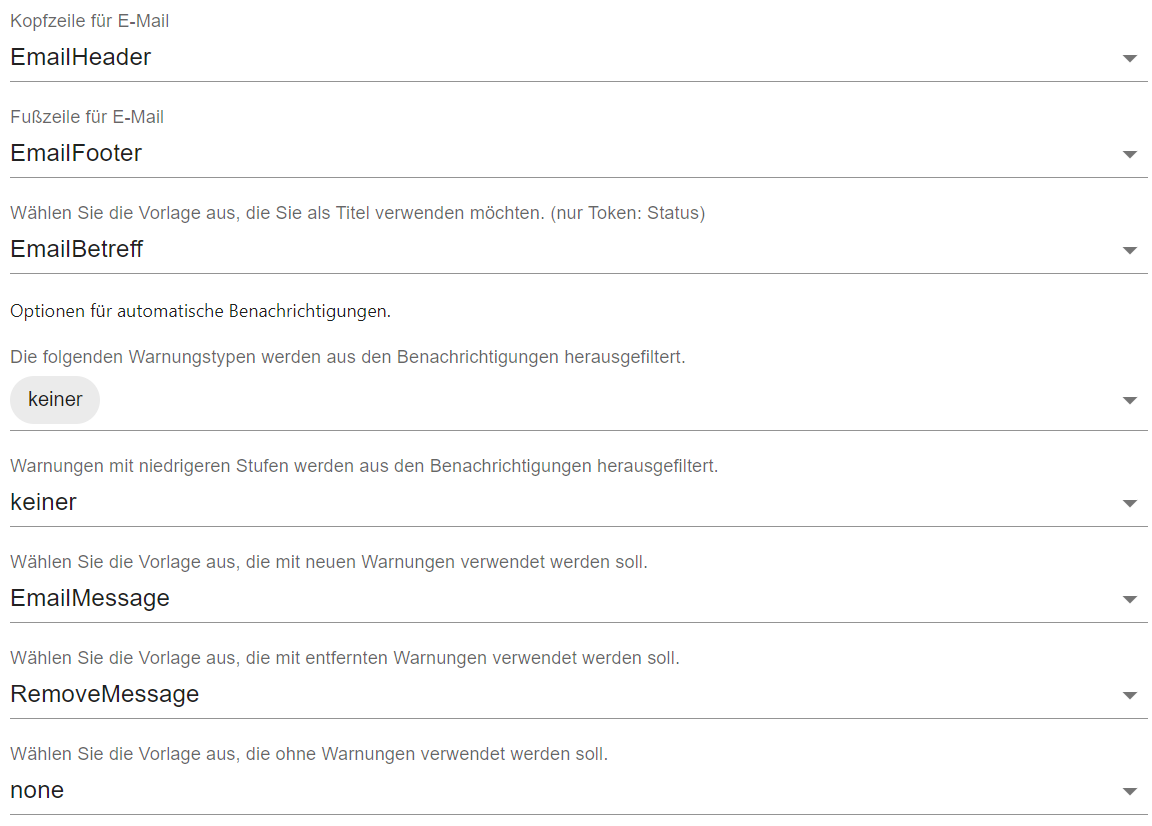Open the Kopfzeile für E-Mail dropdown arrow

click(1130, 58)
